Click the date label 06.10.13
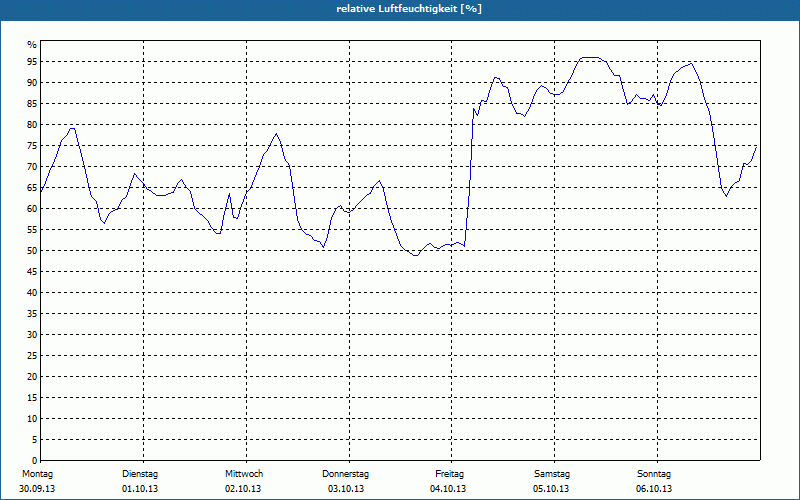The image size is (800, 500). pyautogui.click(x=654, y=489)
